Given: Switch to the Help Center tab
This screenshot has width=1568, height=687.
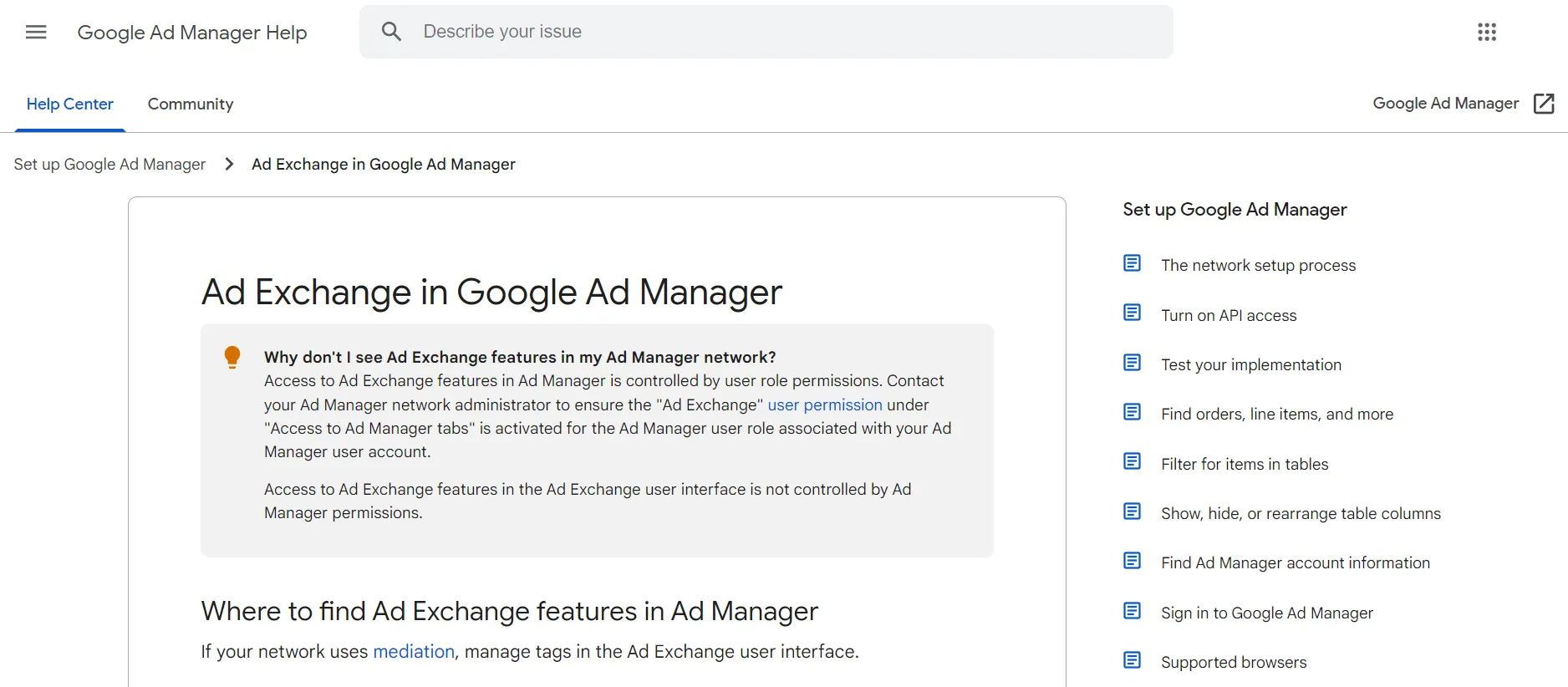Looking at the screenshot, I should (x=70, y=104).
